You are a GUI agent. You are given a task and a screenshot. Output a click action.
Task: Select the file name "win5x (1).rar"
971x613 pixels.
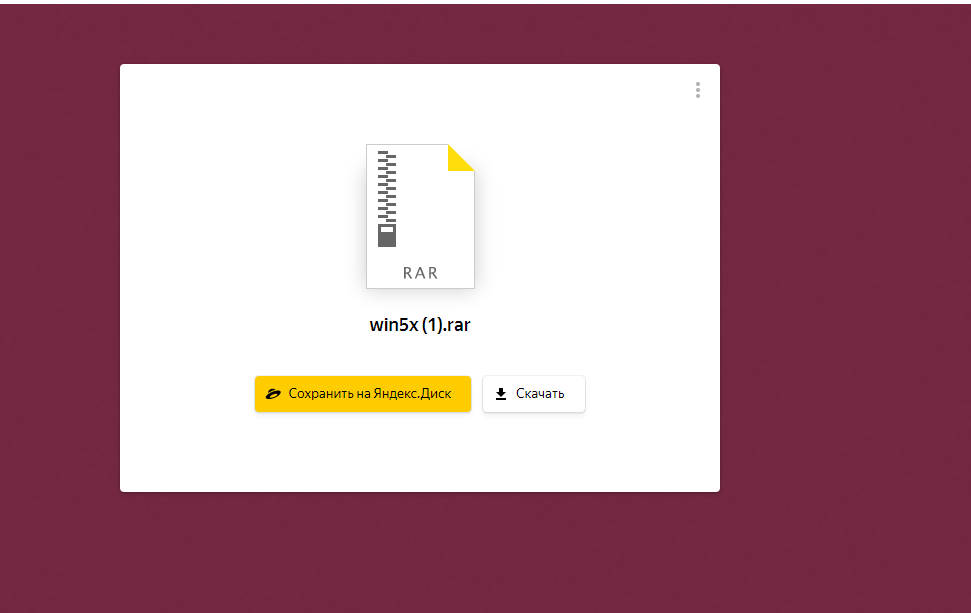420,326
